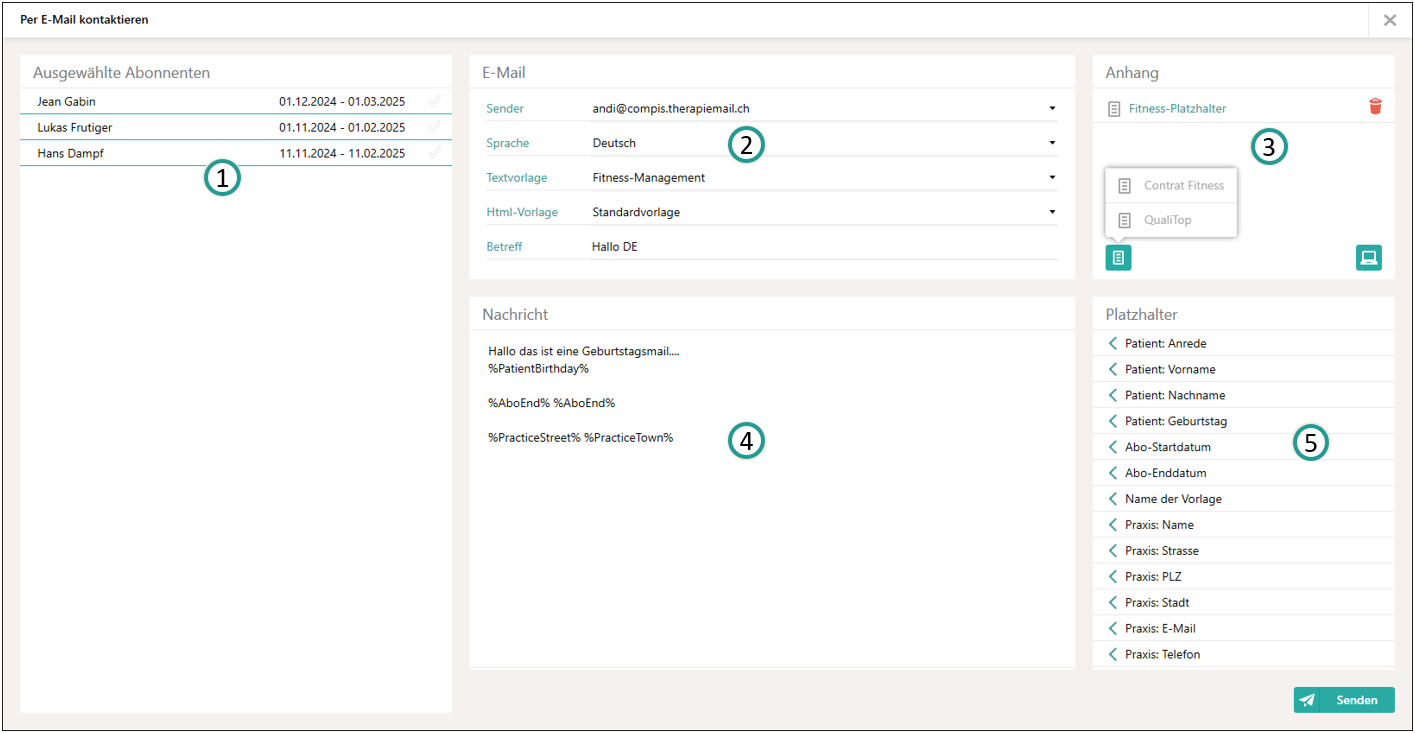Insert placeholder arrow for Abo-Startdatum

point(1113,447)
